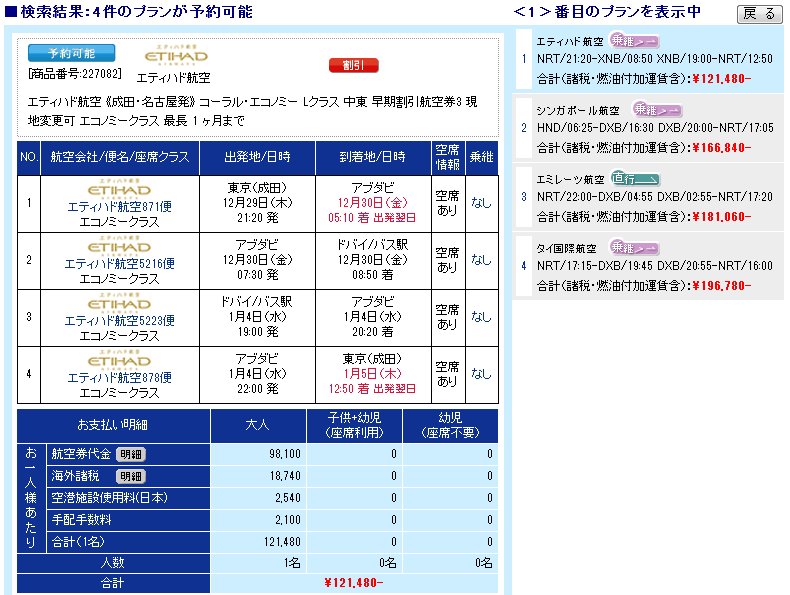Open the エティハド航空5216便 flight link
Viewport: 790px width, 595px height.
coord(119,263)
